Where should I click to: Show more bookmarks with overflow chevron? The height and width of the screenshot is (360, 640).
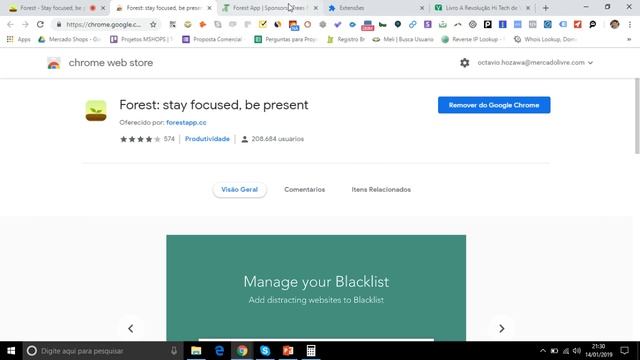point(629,39)
